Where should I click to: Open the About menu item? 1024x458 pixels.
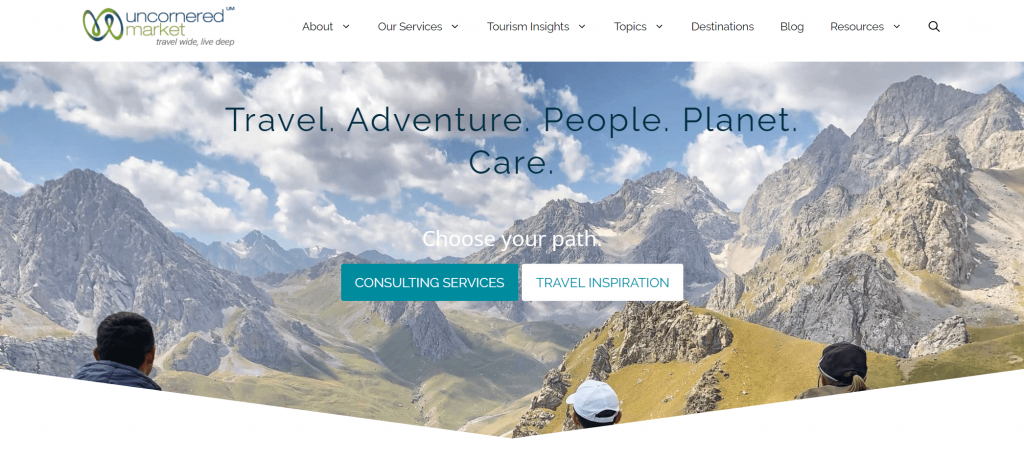pyautogui.click(x=317, y=27)
